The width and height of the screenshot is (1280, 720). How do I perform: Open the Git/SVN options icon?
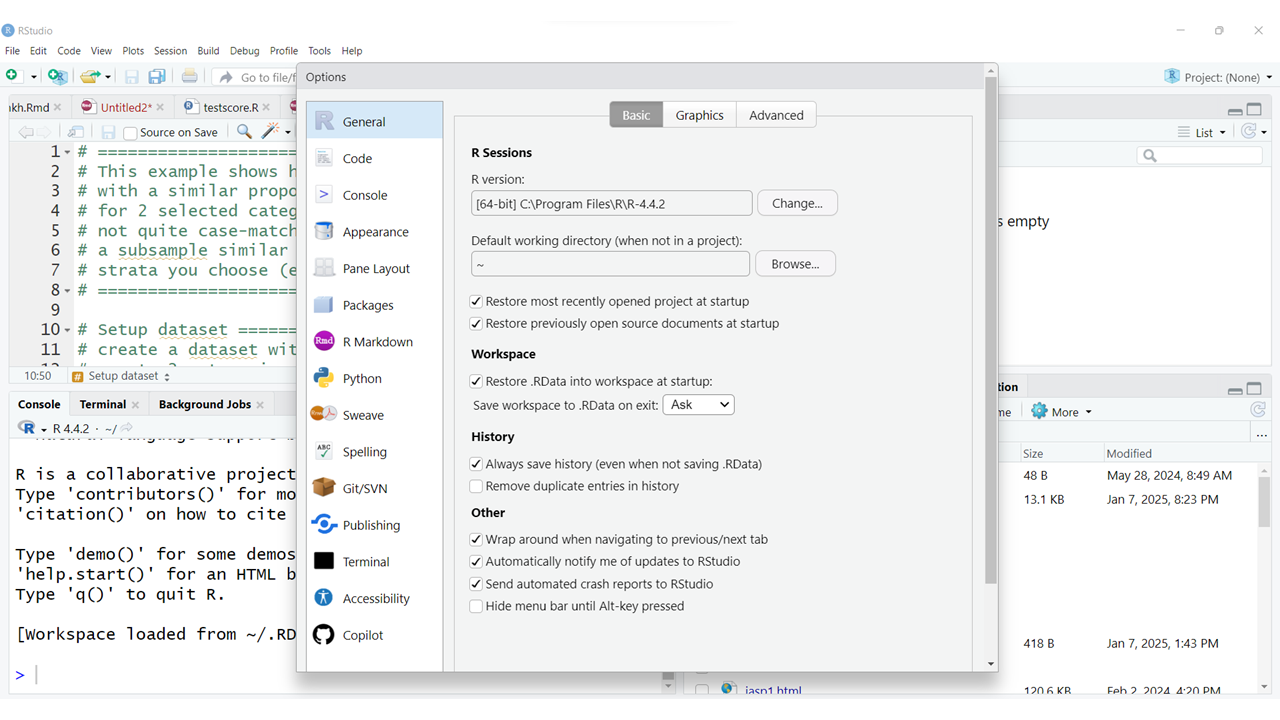coord(324,488)
